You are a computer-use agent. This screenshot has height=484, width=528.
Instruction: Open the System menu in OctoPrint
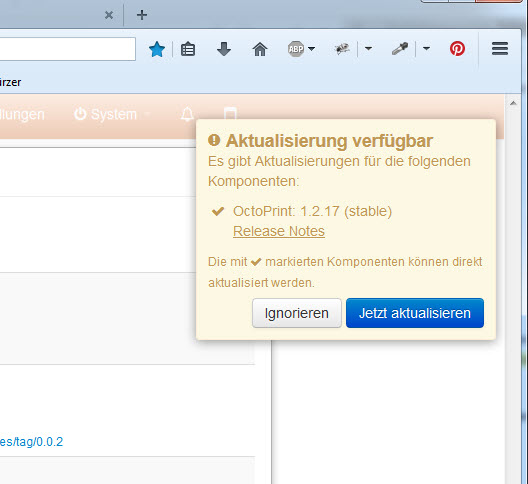click(112, 115)
